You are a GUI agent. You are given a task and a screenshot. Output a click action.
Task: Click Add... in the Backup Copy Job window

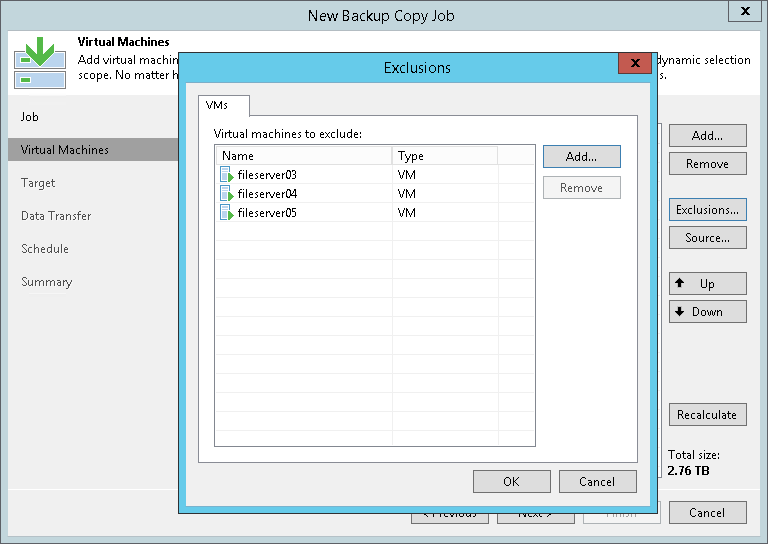pyautogui.click(x=708, y=136)
